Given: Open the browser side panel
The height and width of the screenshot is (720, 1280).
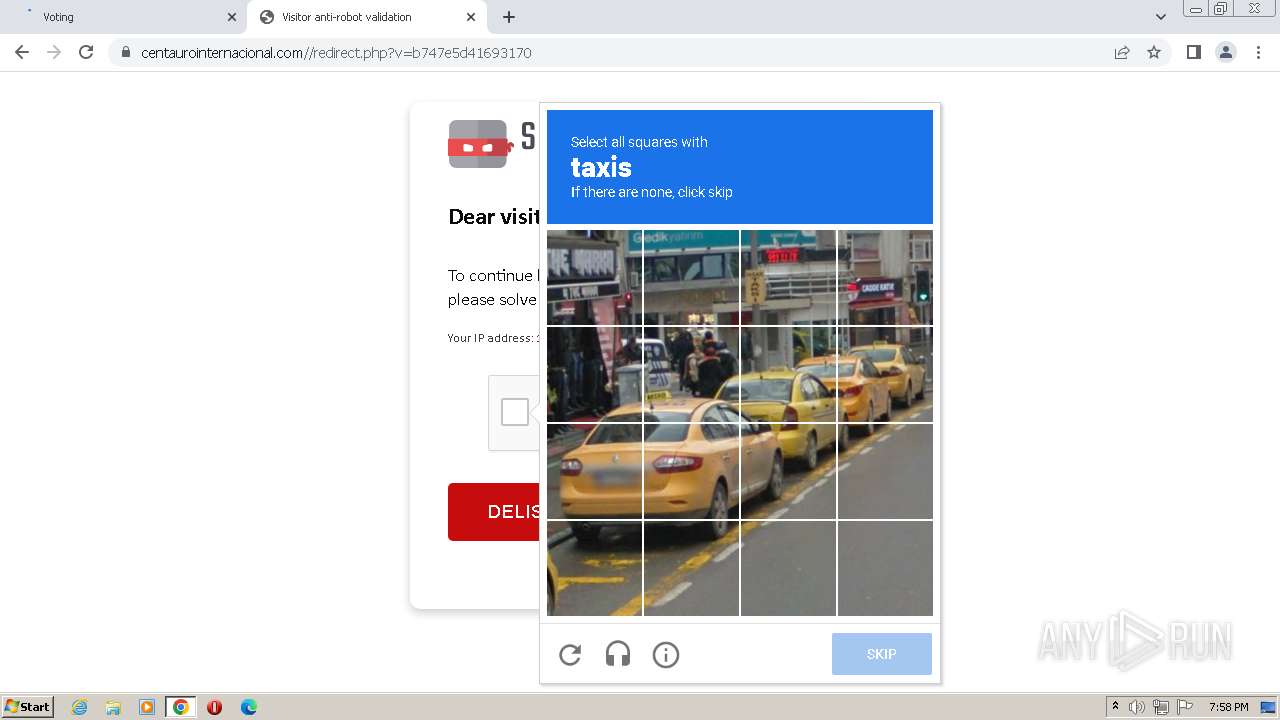Looking at the screenshot, I should 1193,52.
